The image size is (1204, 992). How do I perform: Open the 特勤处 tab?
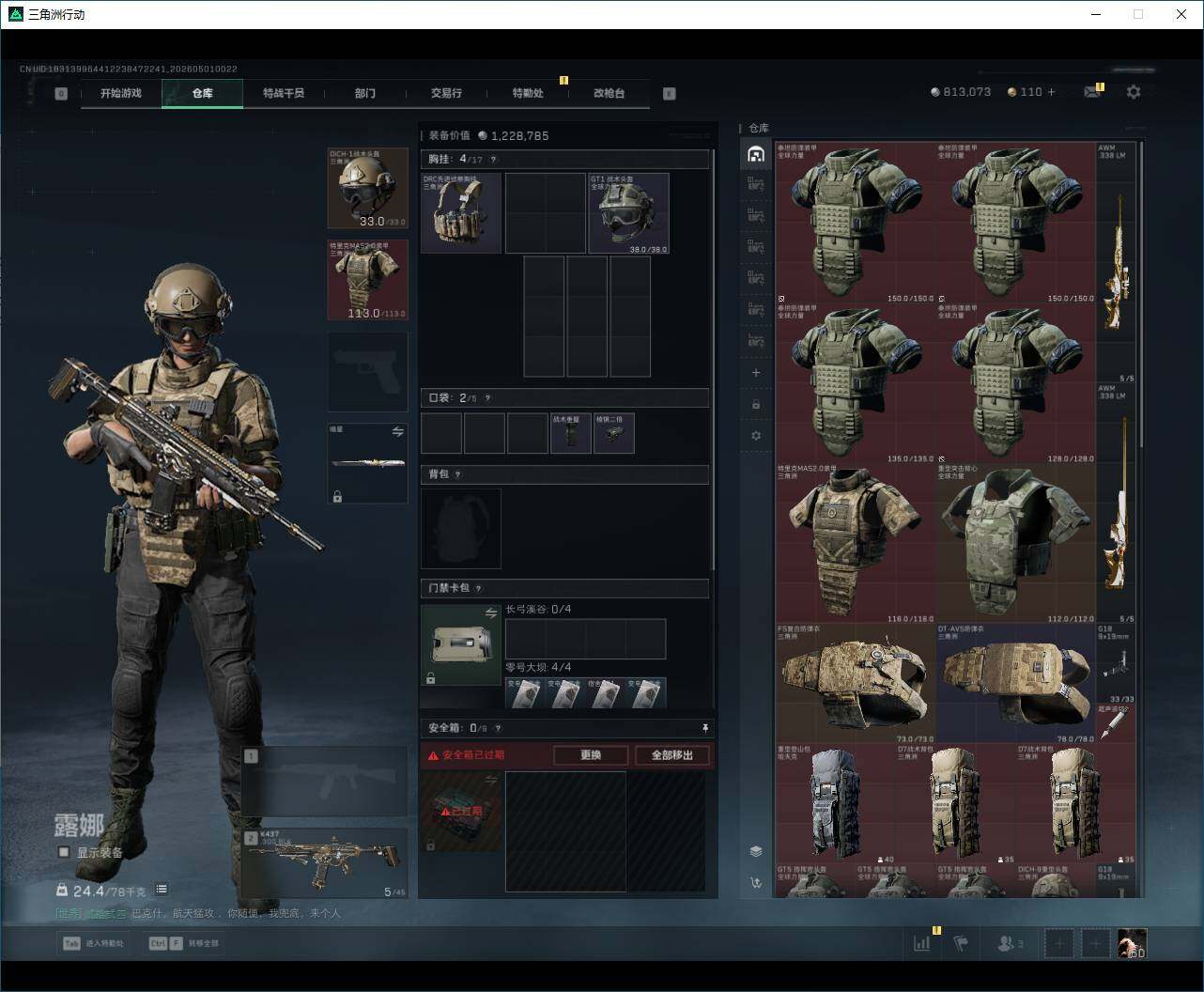coord(528,93)
